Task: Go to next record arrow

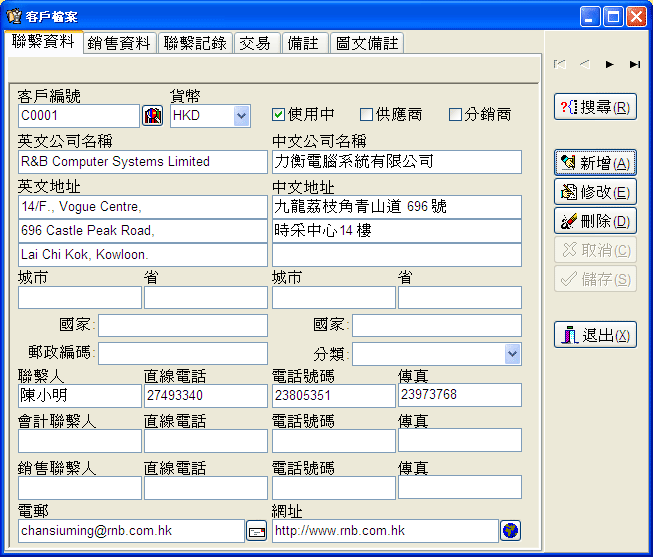Action: (x=610, y=64)
